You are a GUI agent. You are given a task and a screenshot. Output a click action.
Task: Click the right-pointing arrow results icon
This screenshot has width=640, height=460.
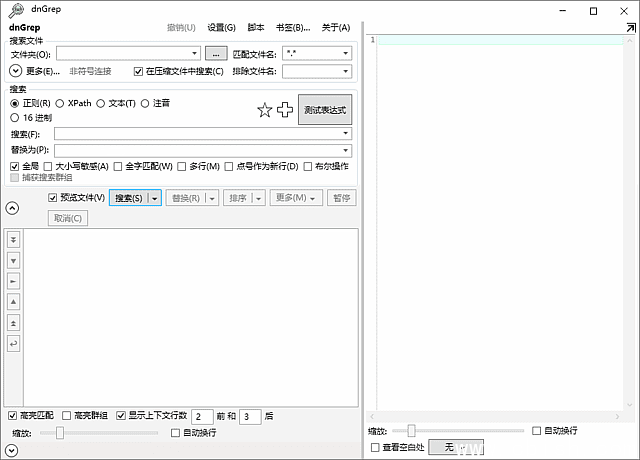pyautogui.click(x=13, y=281)
